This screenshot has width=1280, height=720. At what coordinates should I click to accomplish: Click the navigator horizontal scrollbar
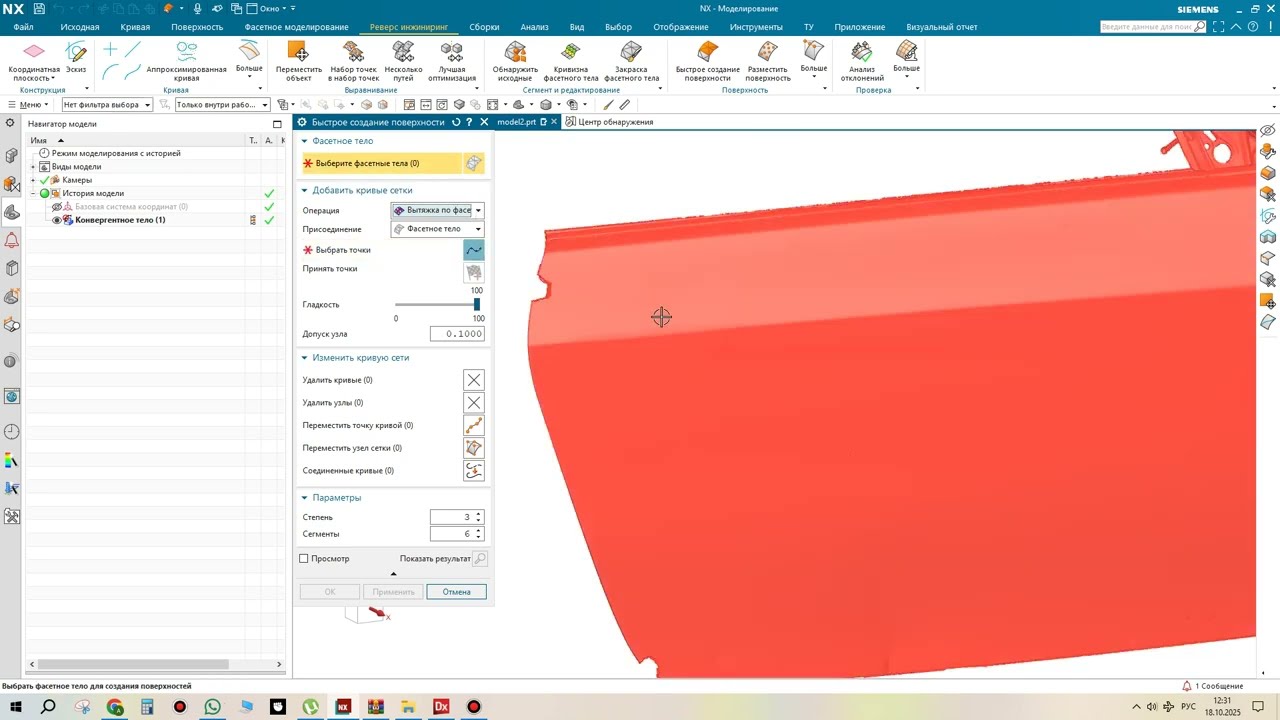click(x=133, y=665)
